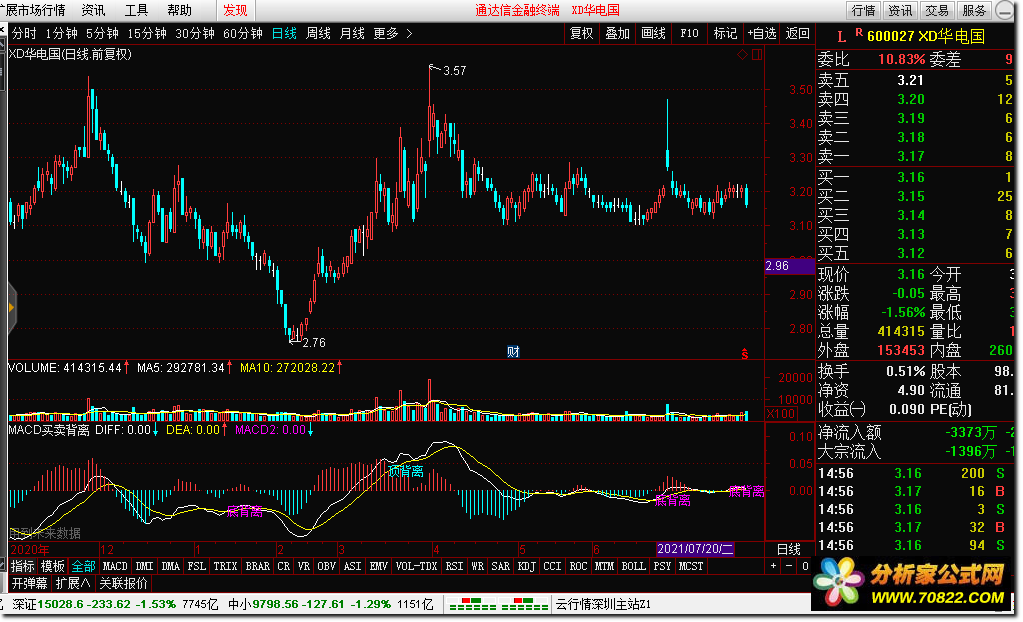Select the VOL-TDX indicator

(x=416, y=566)
